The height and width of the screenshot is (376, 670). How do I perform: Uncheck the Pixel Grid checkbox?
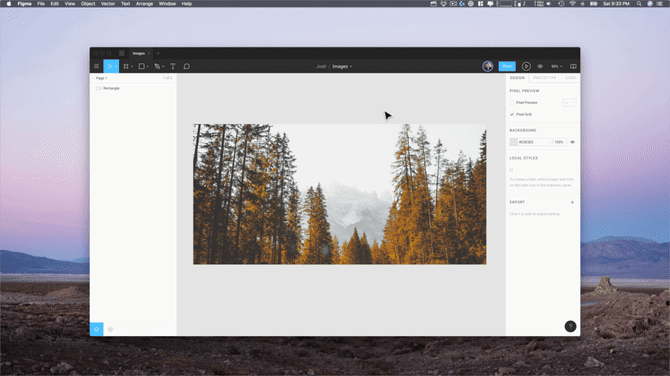pyautogui.click(x=512, y=114)
